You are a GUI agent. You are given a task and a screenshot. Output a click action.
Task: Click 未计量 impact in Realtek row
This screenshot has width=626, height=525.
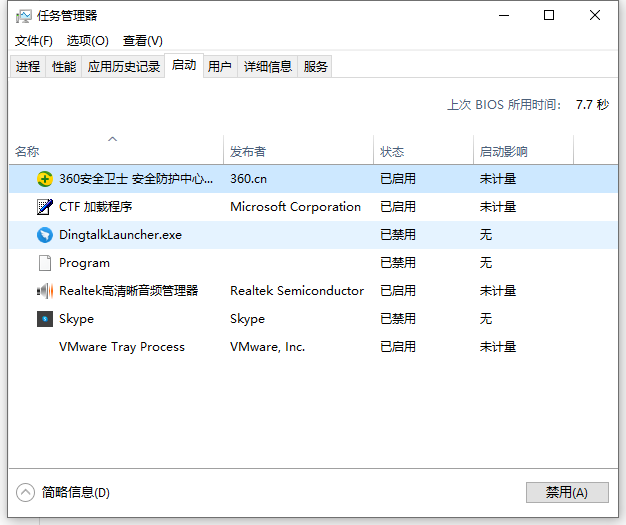coord(498,291)
